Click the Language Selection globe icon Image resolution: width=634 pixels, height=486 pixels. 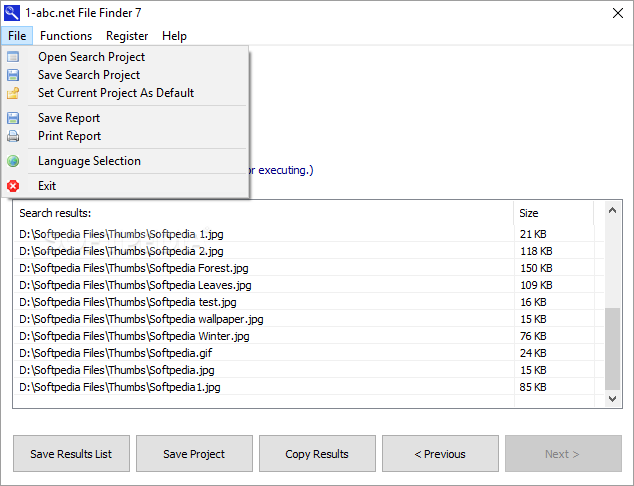point(13,161)
